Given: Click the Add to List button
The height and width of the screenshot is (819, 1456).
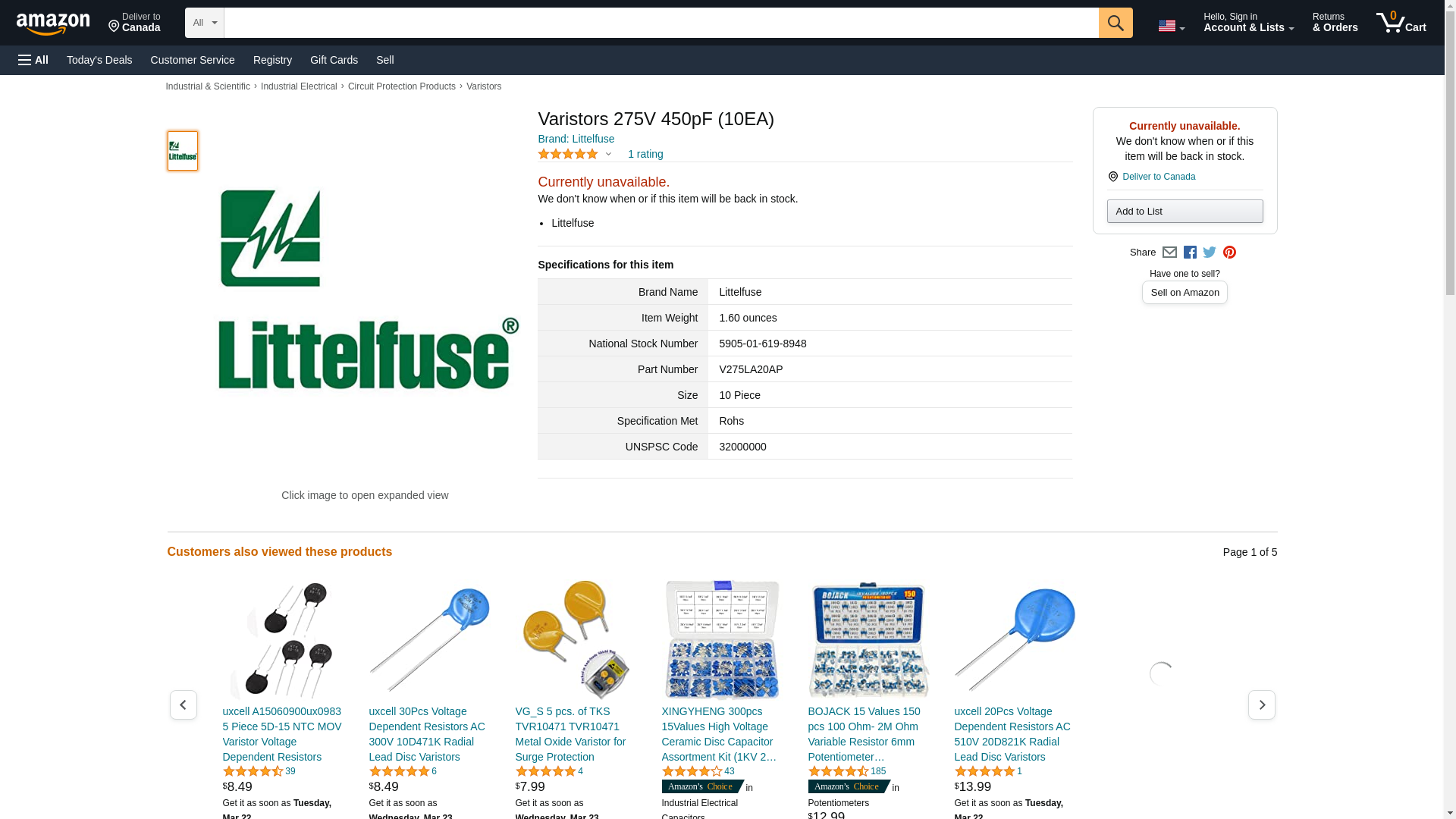Looking at the screenshot, I should tap(1185, 211).
